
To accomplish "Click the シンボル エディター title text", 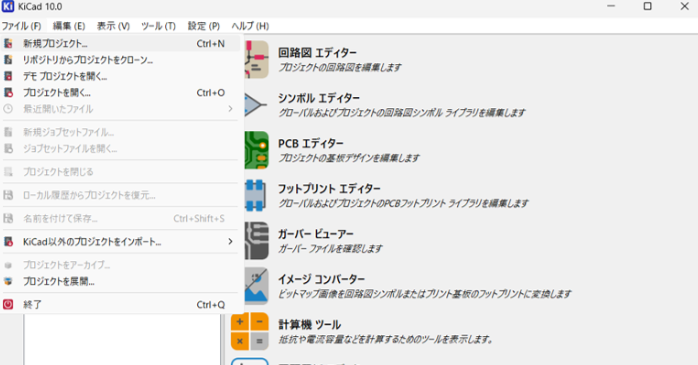I will coord(319,98).
